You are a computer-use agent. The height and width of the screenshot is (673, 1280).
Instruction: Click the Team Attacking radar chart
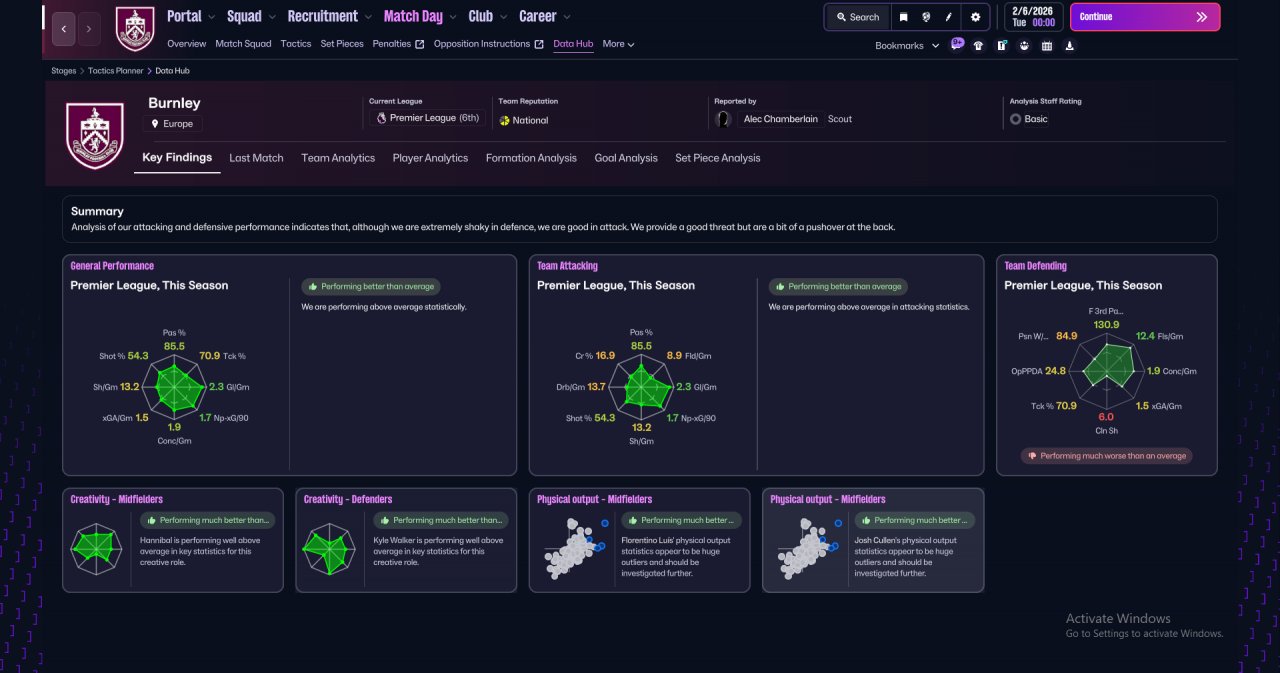pos(641,387)
